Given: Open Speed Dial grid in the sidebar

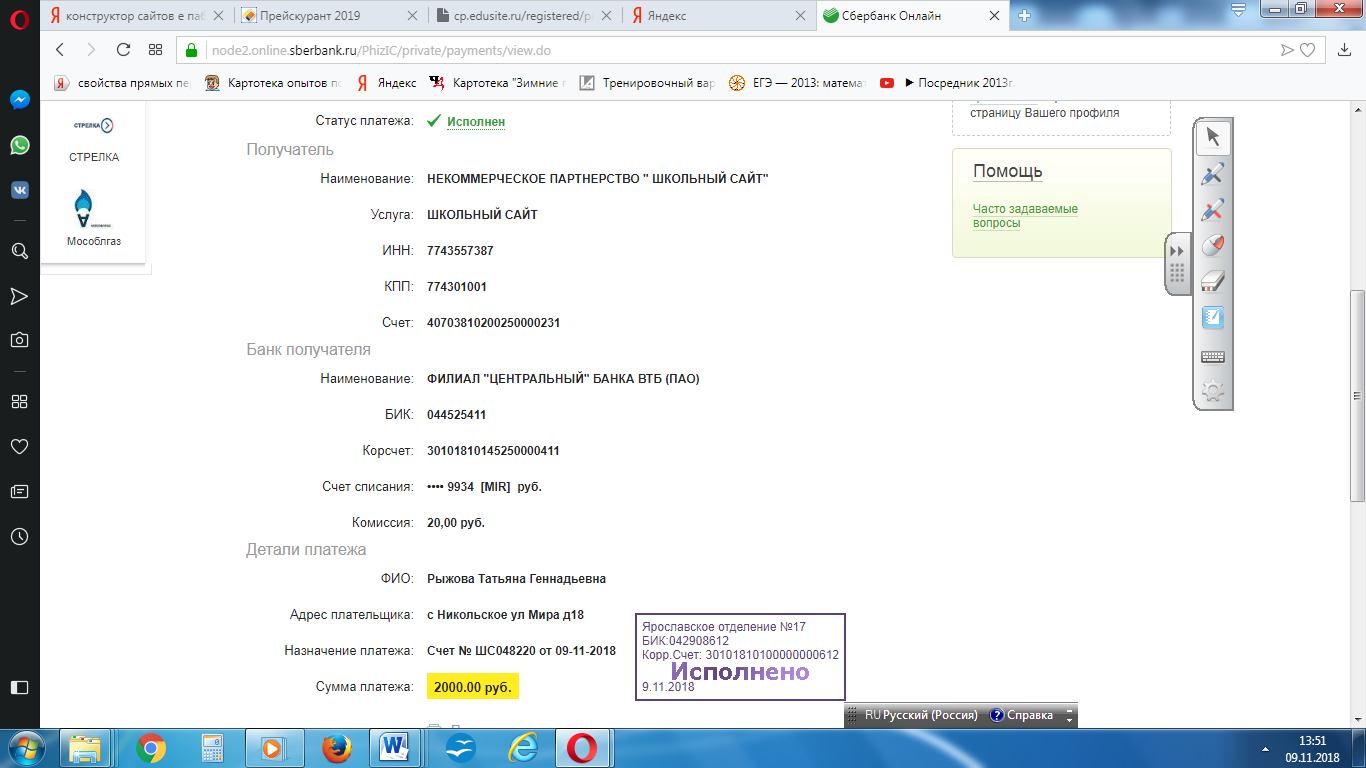Looking at the screenshot, I should click(19, 401).
